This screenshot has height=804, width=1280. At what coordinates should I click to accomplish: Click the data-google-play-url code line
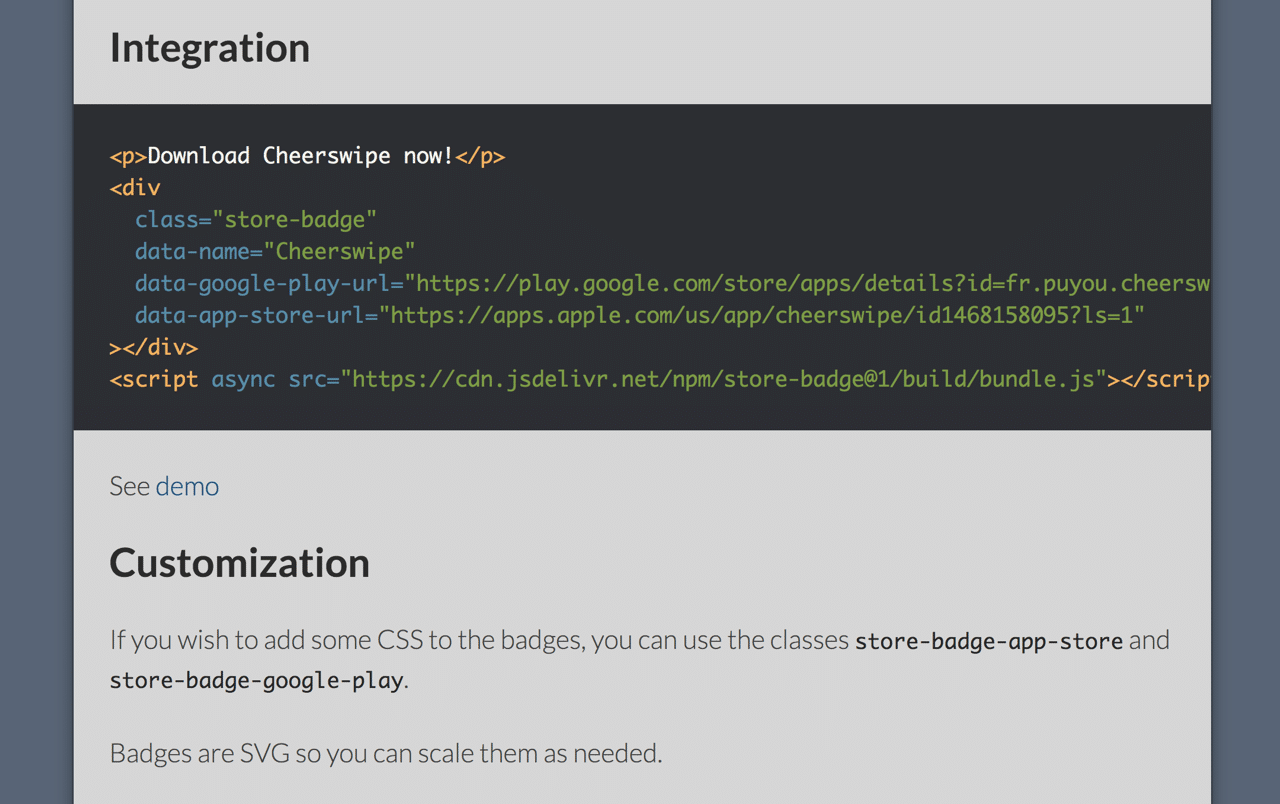pyautogui.click(x=673, y=283)
